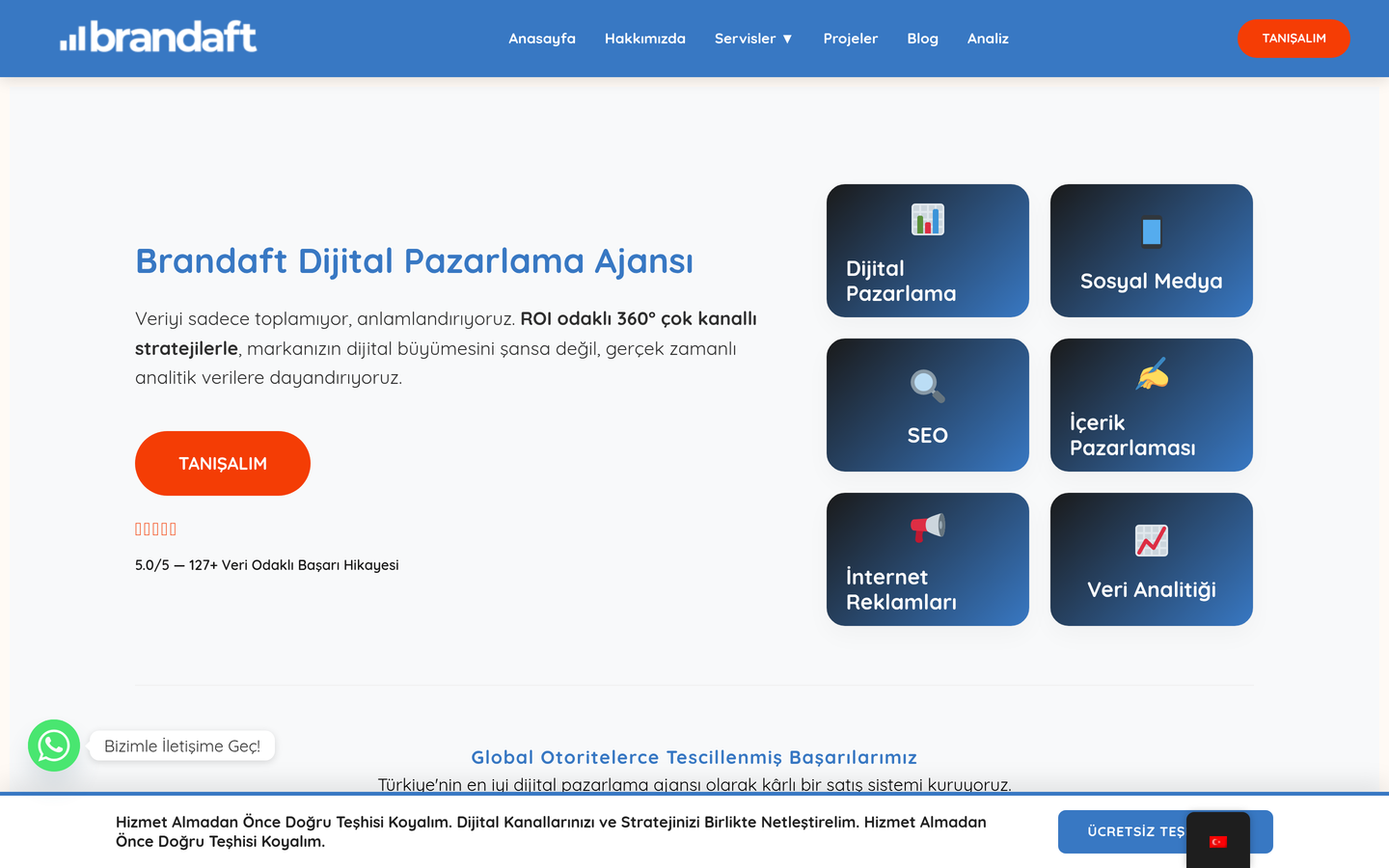
Task: Open the Blog menu item
Action: [x=922, y=39]
